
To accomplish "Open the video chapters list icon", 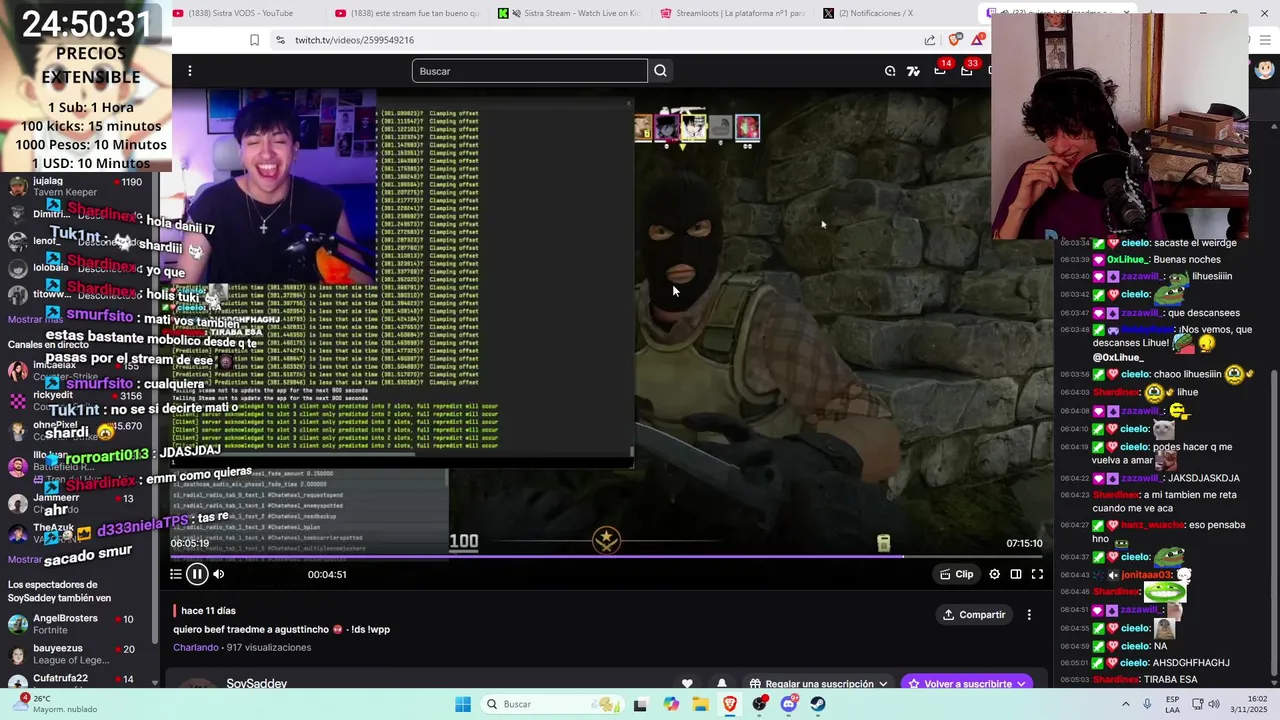I will (175, 574).
